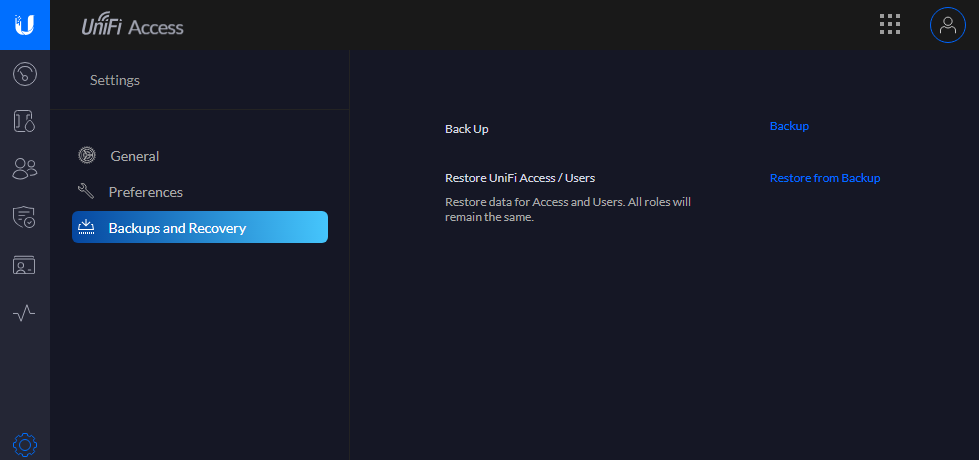Click the Backups and Recovery download icon
Image resolution: width=979 pixels, height=460 pixels.
point(86,227)
